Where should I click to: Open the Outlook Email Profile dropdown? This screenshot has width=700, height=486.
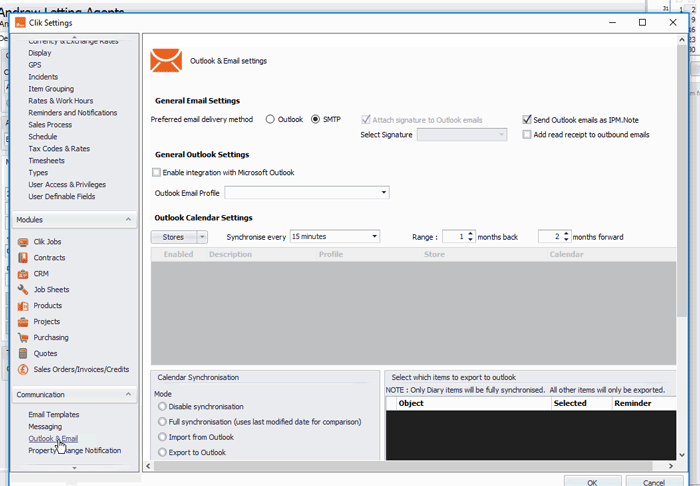point(307,192)
